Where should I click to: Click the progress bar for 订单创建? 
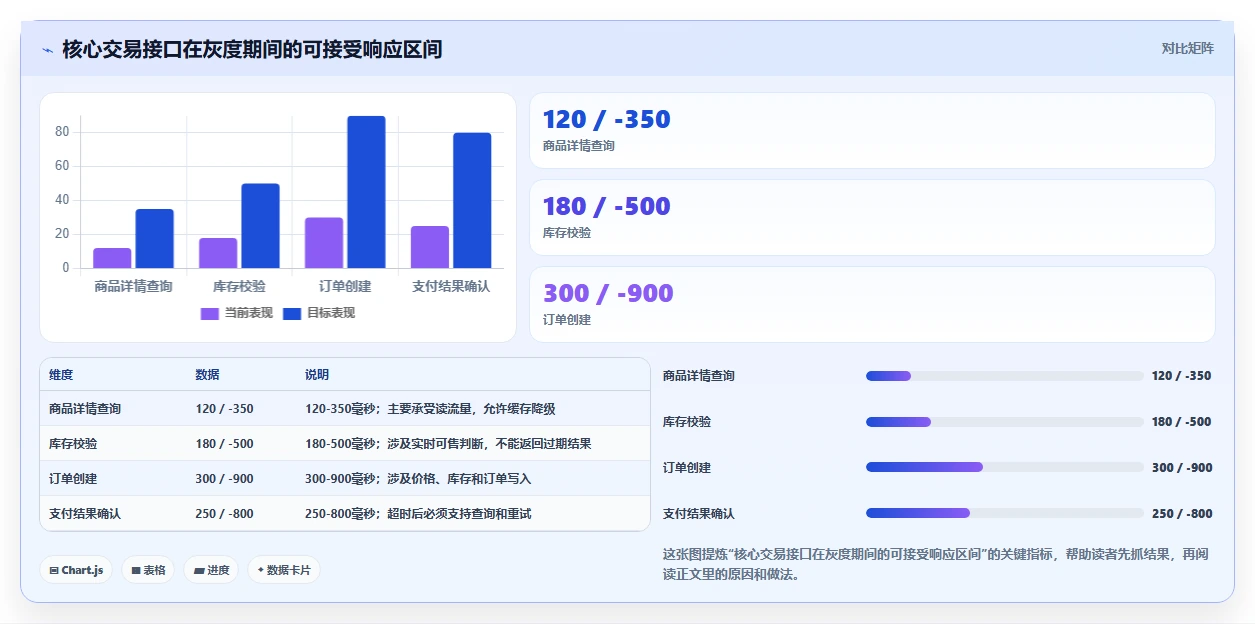[x=1005, y=467]
